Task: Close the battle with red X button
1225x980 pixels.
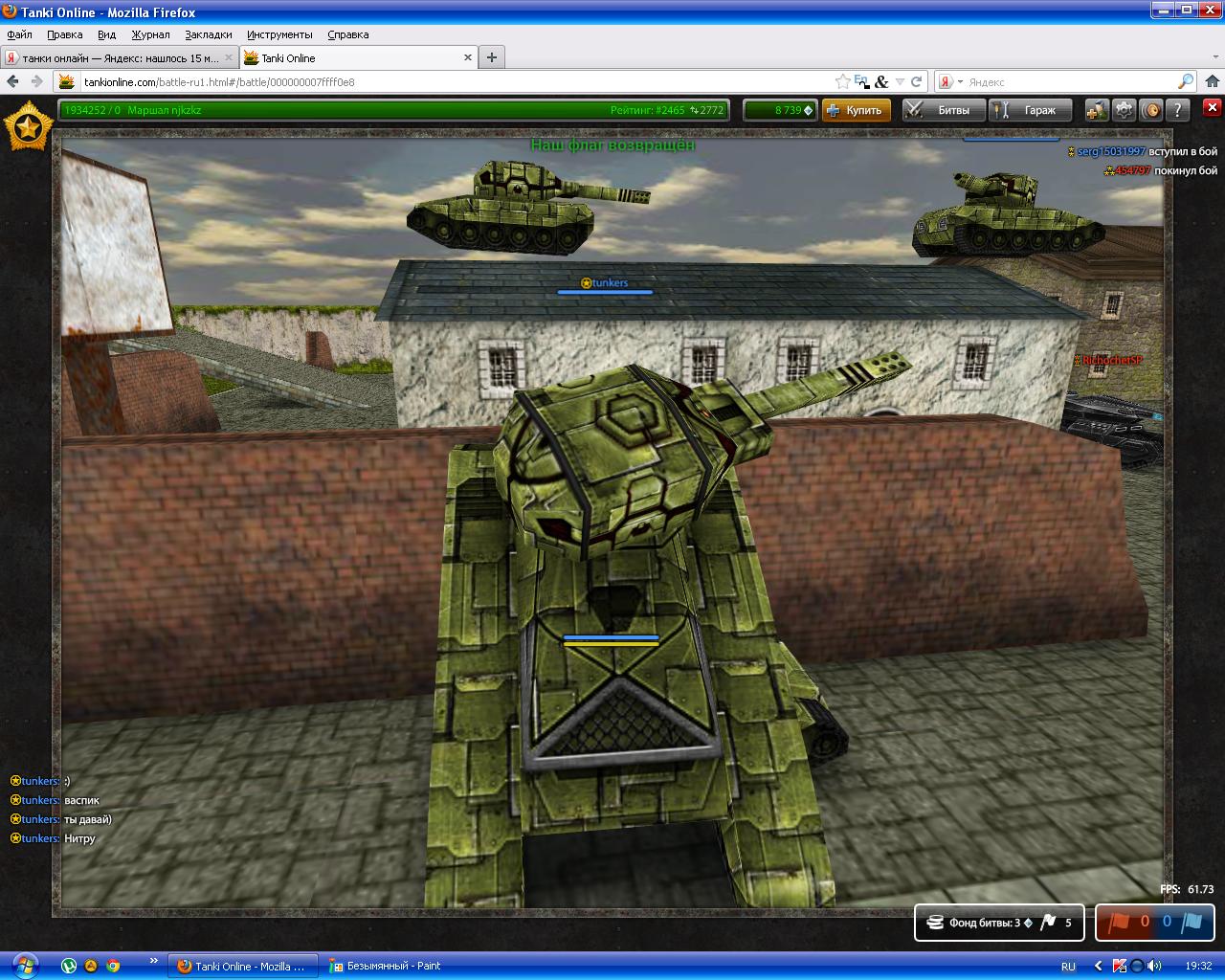Action: tap(1212, 108)
